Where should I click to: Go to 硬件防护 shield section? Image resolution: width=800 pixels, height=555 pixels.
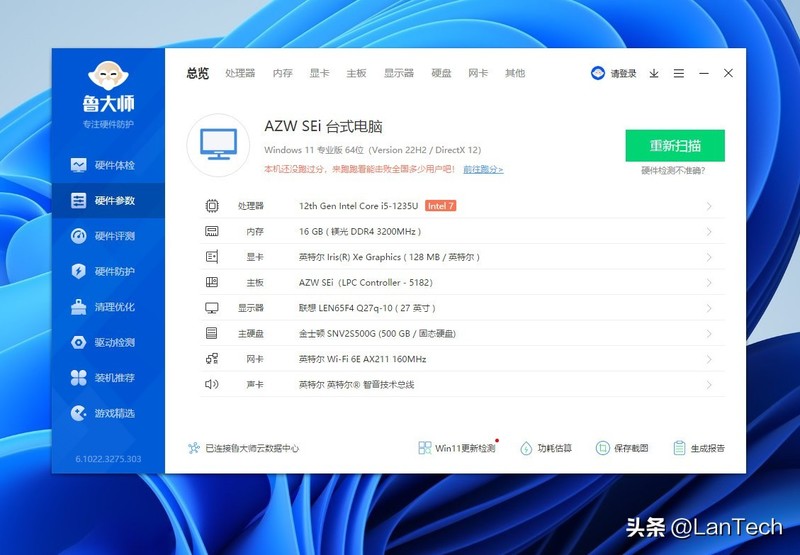coord(108,271)
